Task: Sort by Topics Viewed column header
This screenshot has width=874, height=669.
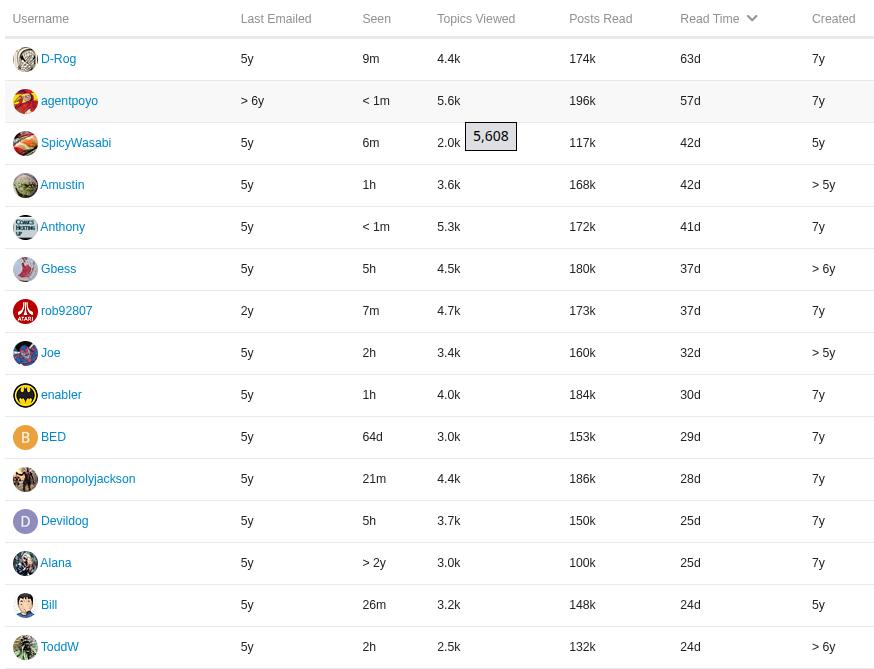Action: 476,19
